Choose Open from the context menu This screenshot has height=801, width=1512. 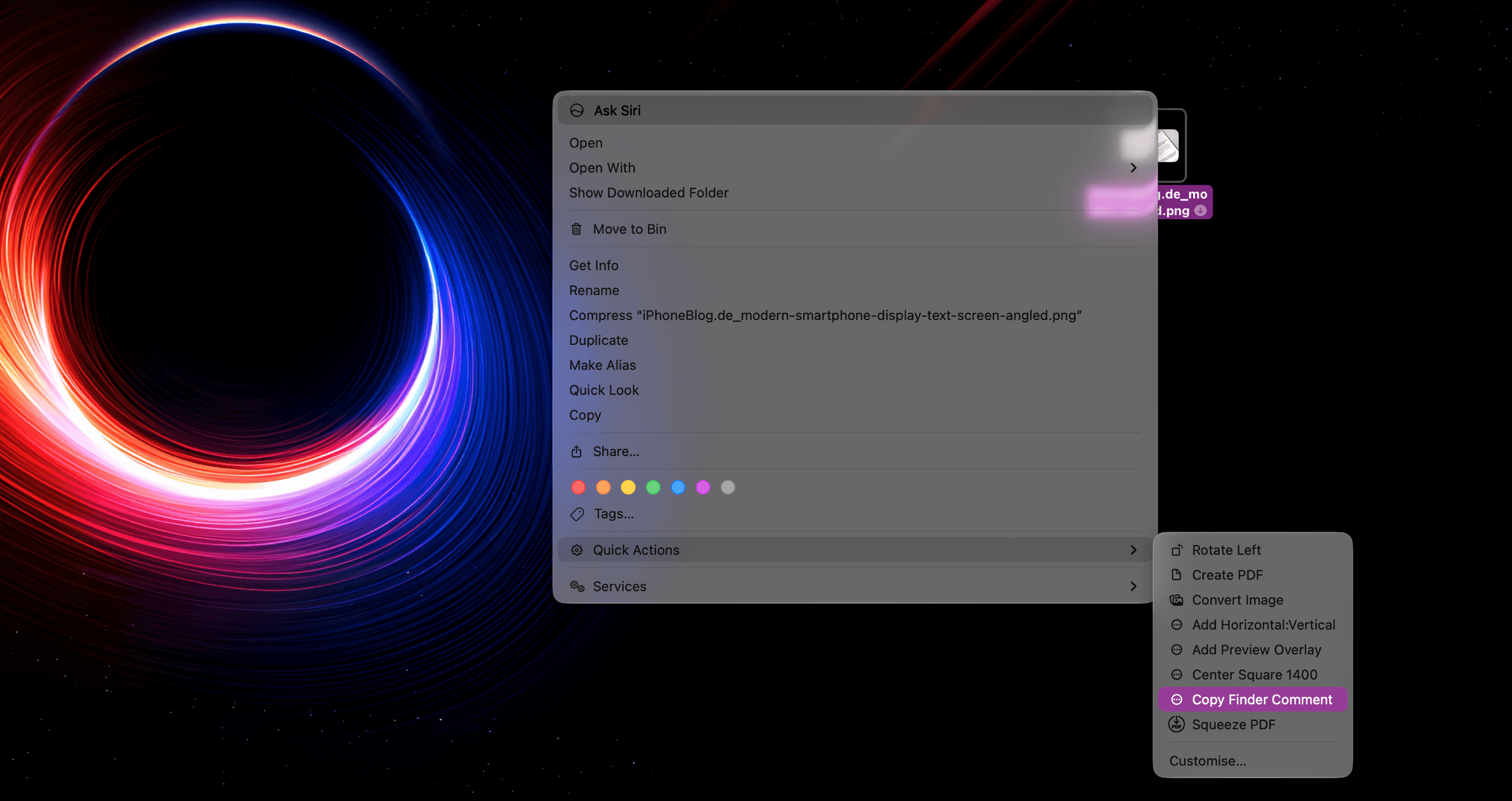click(854, 143)
